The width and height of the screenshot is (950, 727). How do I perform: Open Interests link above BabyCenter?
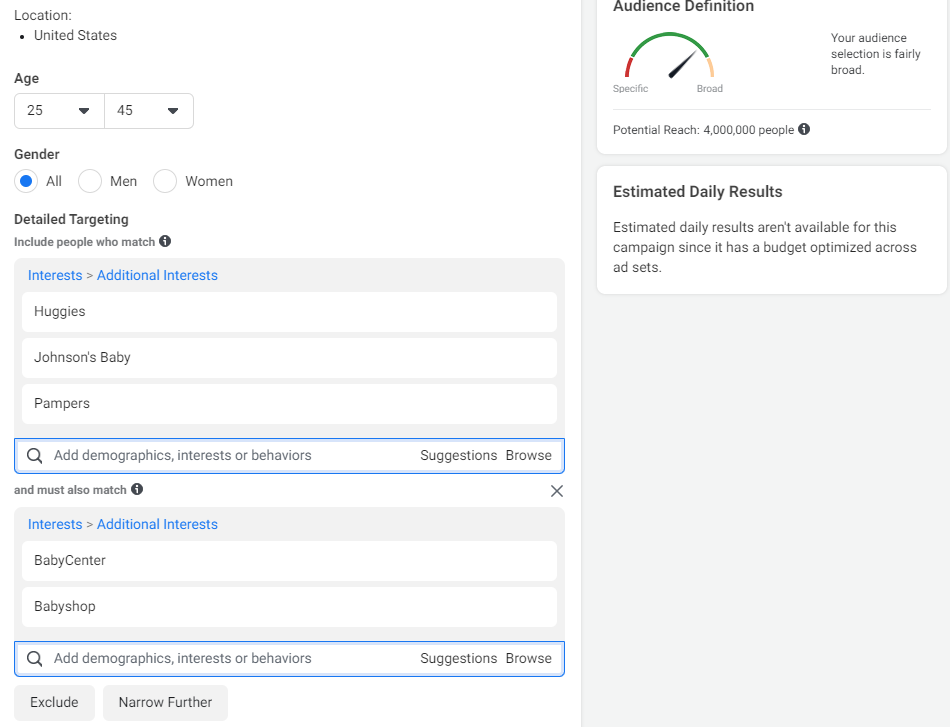(x=55, y=524)
